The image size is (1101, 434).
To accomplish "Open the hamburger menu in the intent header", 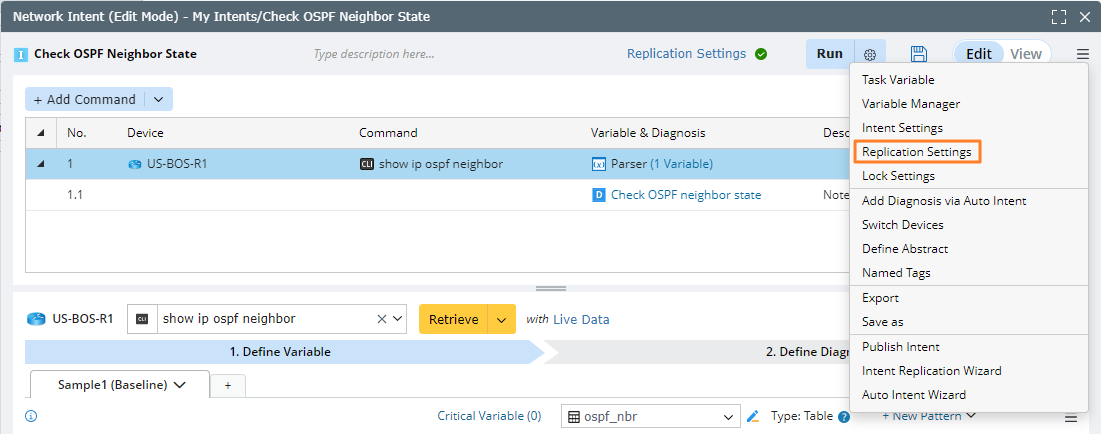I will (1083, 54).
